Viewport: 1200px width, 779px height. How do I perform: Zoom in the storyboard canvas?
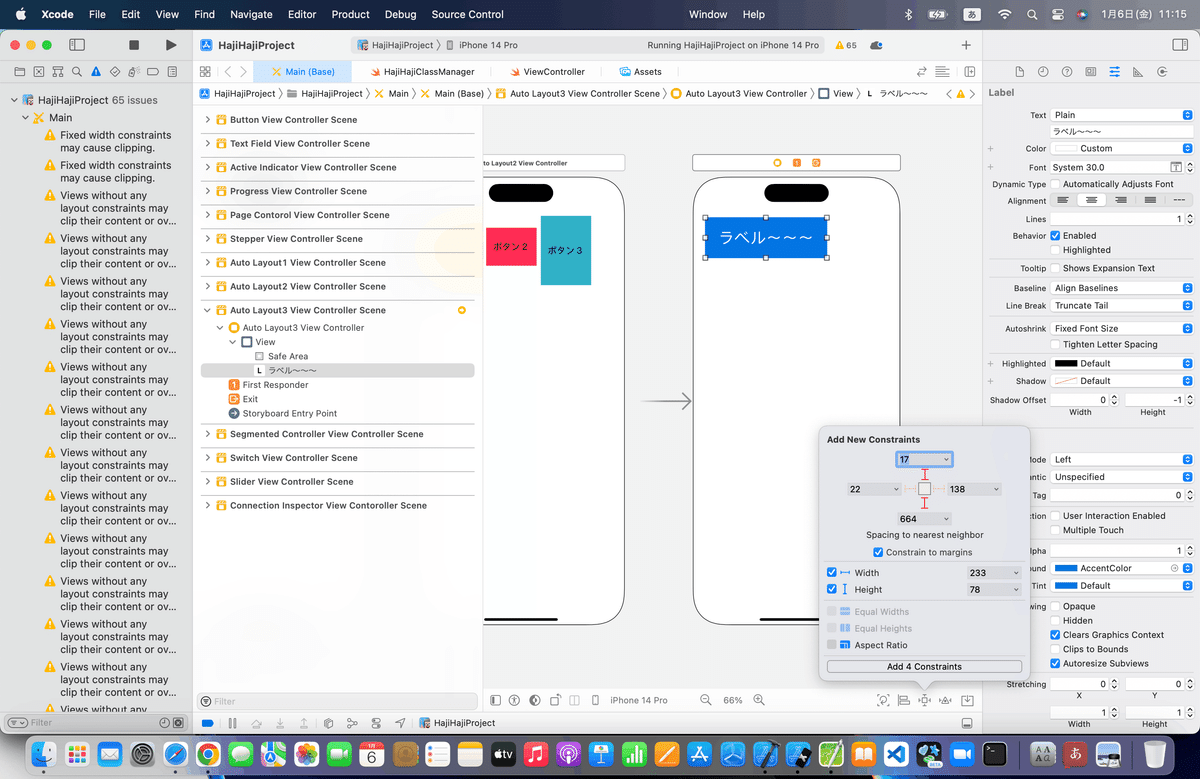coord(759,700)
